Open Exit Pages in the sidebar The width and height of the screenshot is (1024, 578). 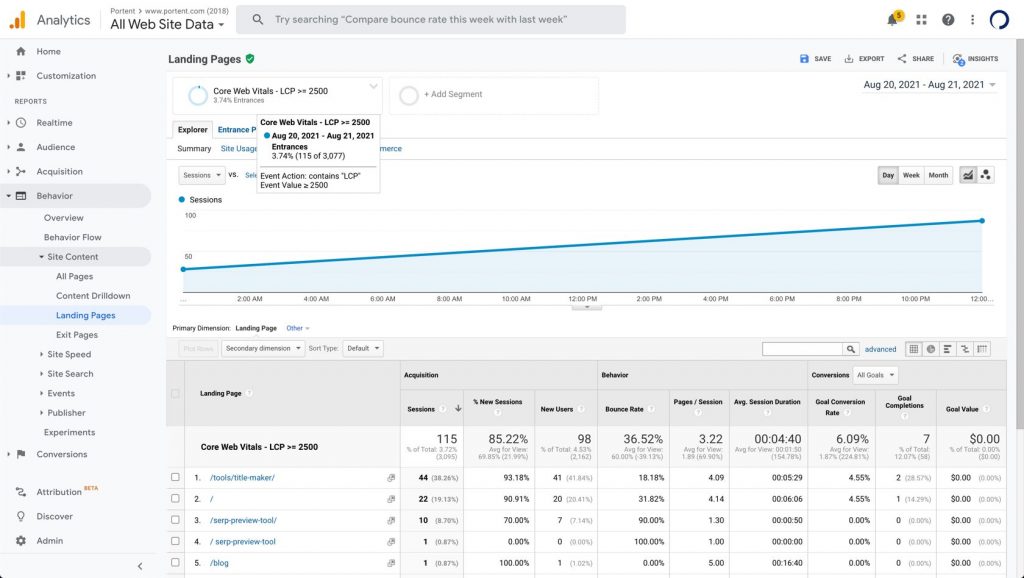click(x=77, y=335)
